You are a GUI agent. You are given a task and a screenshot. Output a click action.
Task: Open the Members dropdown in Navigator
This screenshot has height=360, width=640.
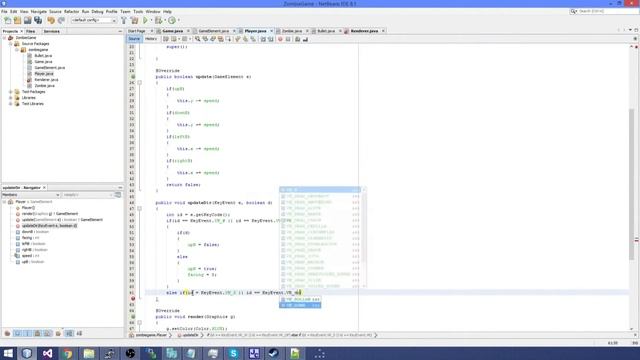[31, 195]
